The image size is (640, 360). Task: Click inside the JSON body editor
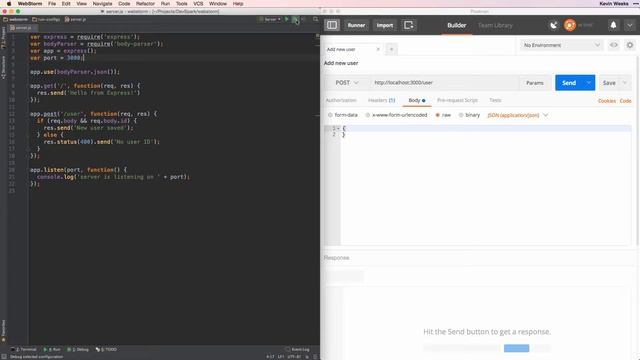(x=486, y=186)
